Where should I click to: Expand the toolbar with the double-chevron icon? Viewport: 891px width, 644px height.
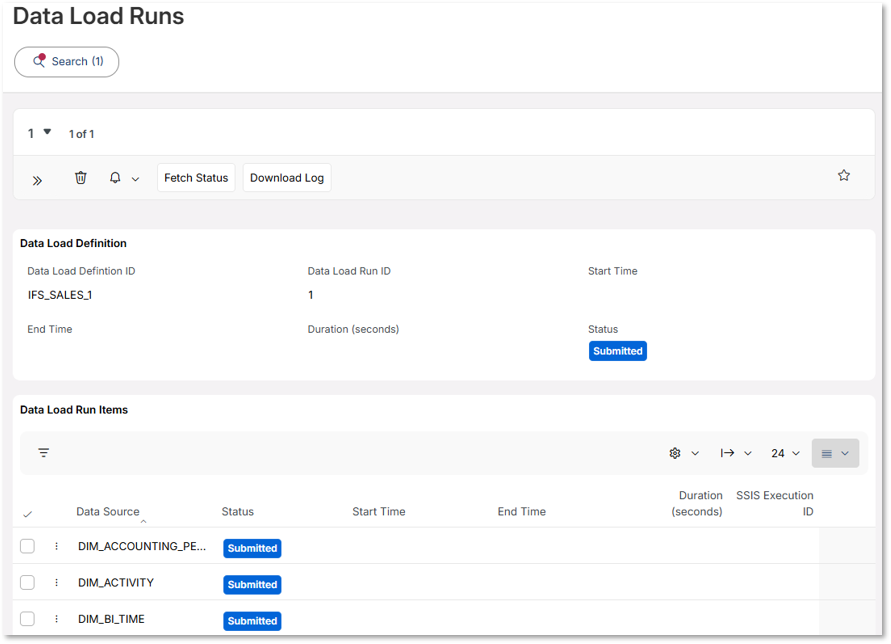click(38, 181)
